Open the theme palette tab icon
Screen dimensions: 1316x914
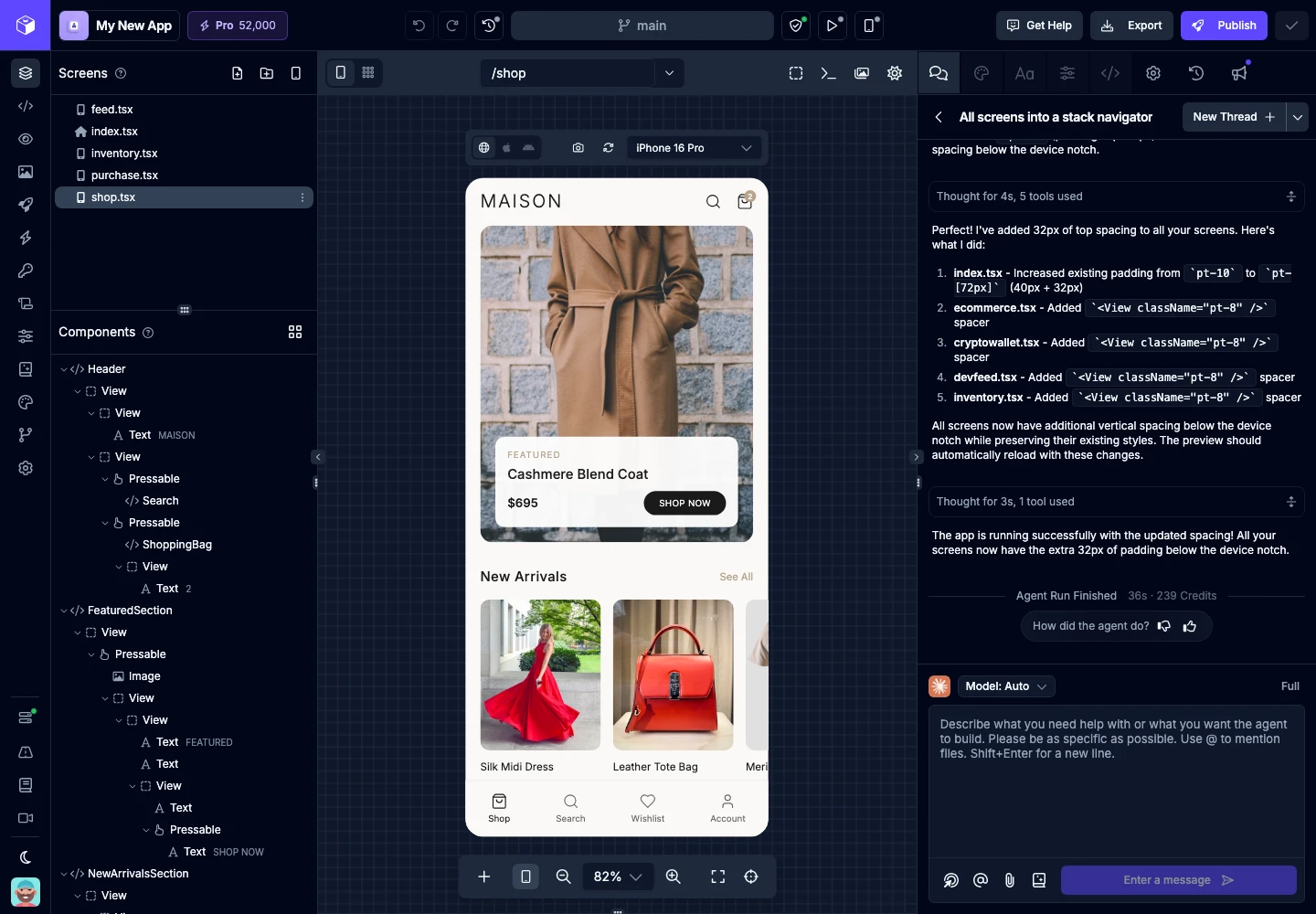982,73
